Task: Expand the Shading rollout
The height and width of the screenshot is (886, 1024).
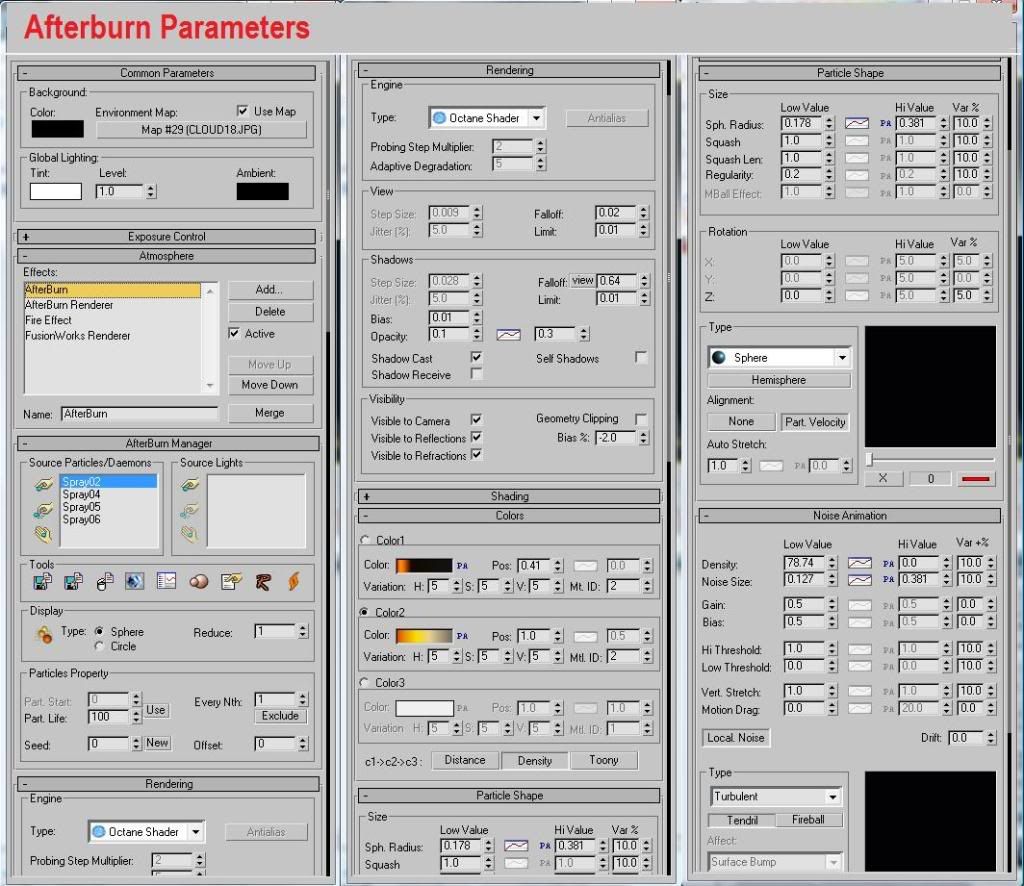Action: 509,496
